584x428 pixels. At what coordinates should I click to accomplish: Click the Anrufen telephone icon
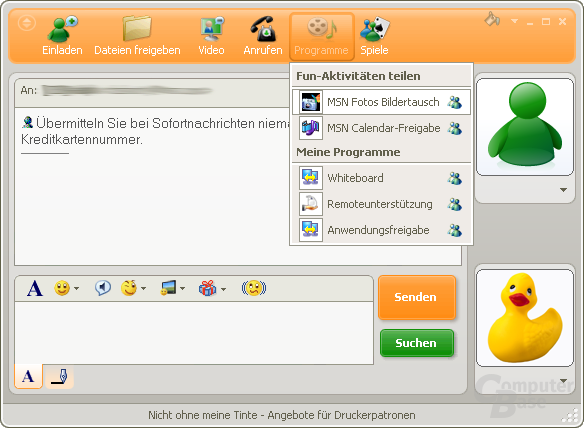263,29
